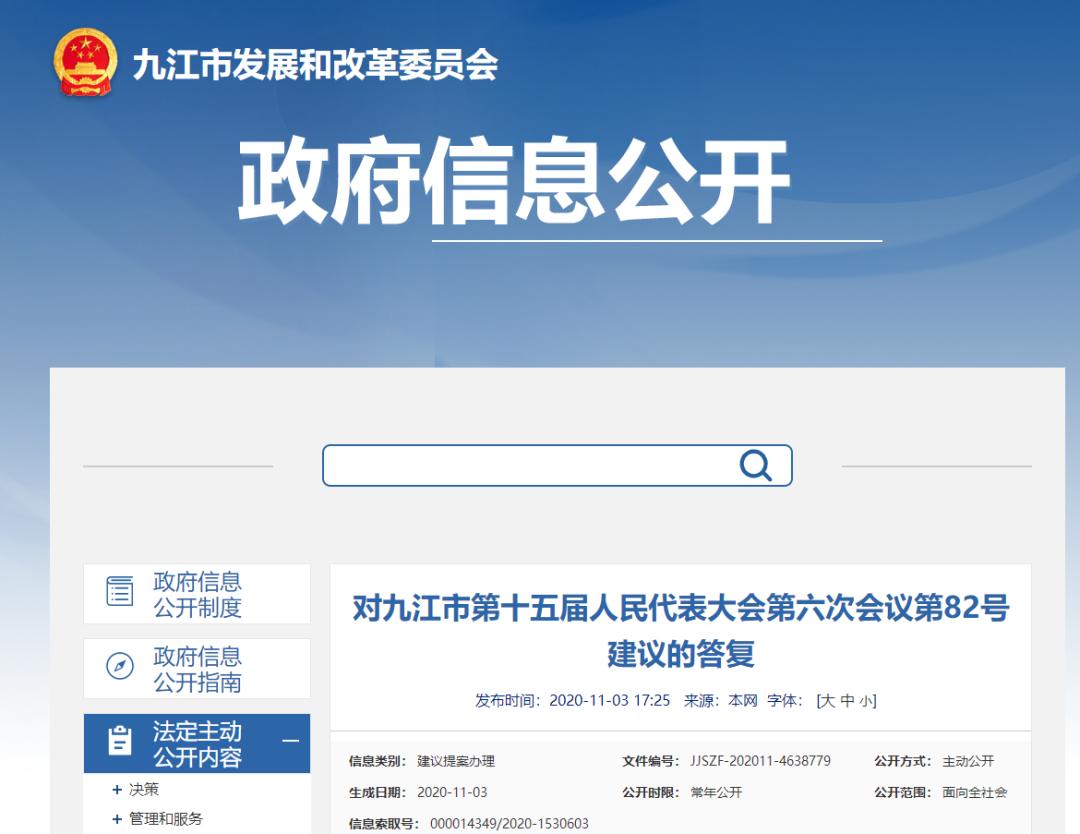Viewport: 1080px width, 834px height.
Task: Click the article title about 第82号建议的答复
Action: pyautogui.click(x=681, y=631)
